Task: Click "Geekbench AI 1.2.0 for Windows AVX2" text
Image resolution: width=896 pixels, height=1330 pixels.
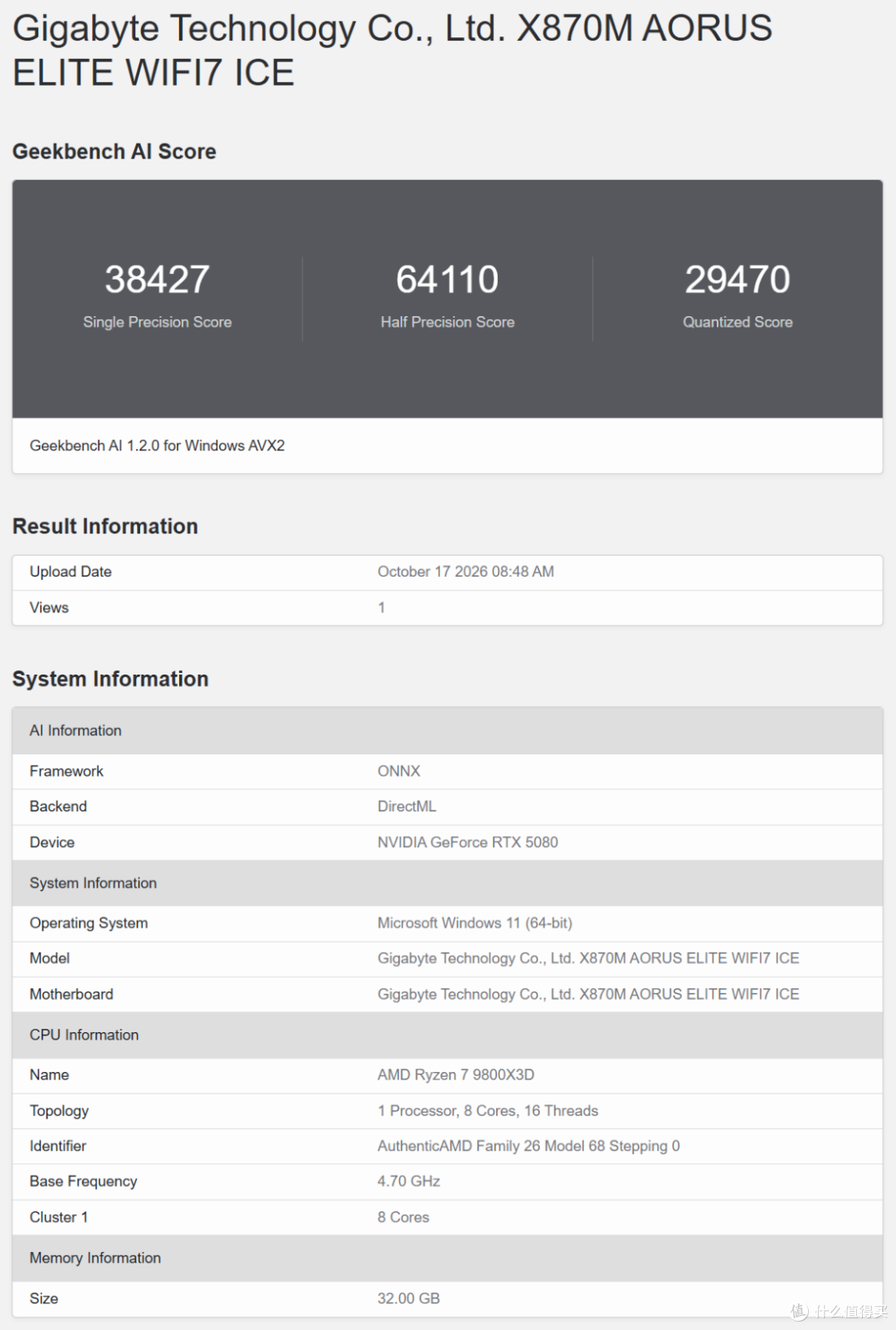Action: (x=158, y=446)
